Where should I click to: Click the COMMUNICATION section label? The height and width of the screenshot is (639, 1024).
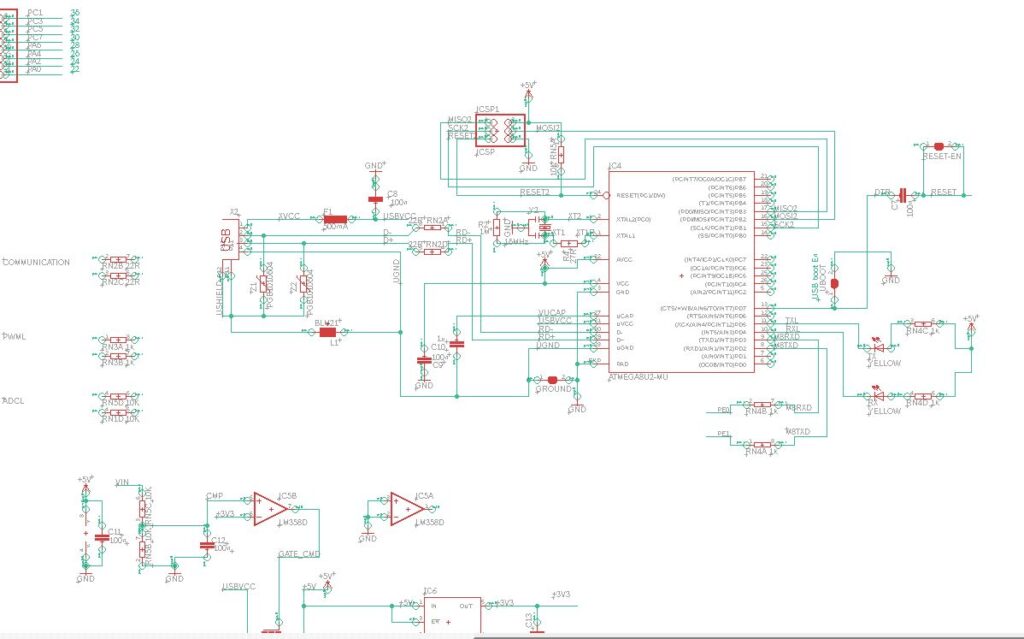(37, 262)
